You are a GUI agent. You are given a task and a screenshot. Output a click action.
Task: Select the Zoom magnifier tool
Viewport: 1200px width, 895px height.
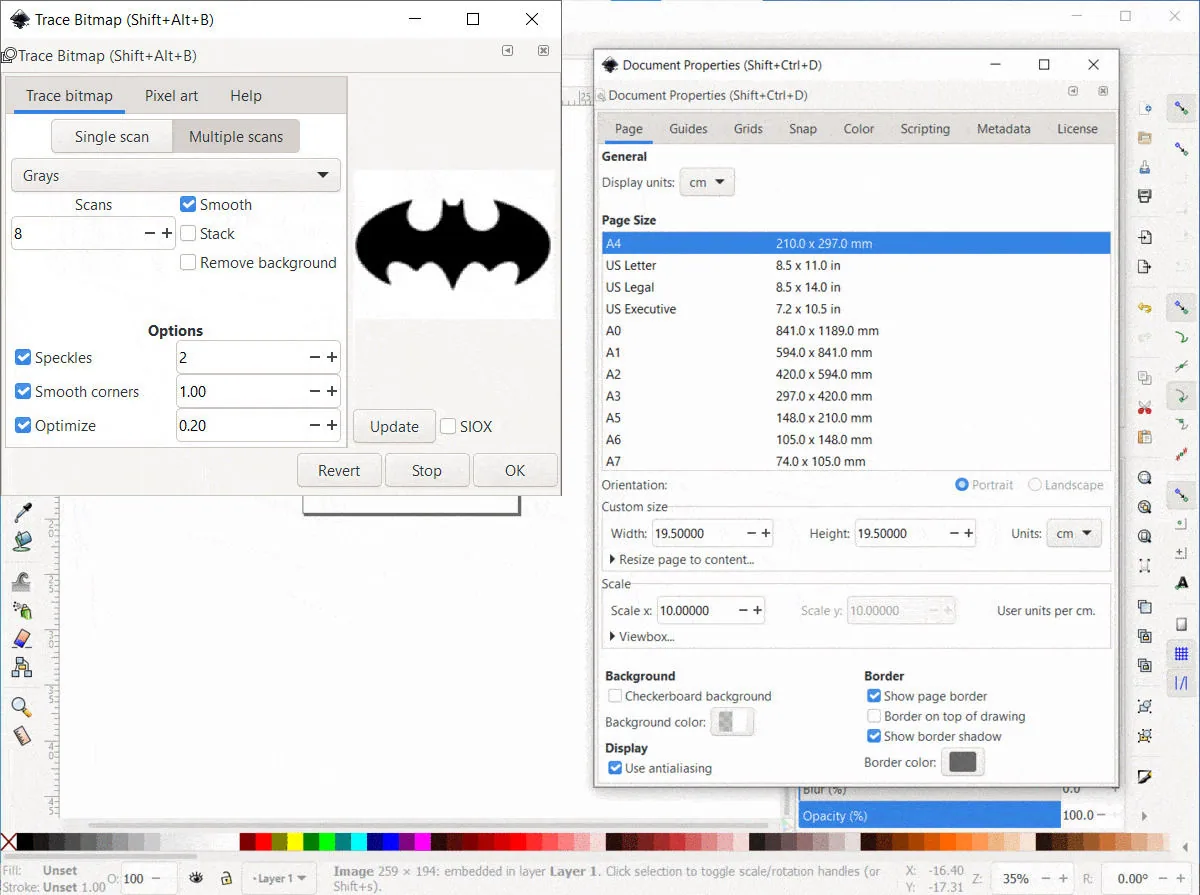click(21, 707)
